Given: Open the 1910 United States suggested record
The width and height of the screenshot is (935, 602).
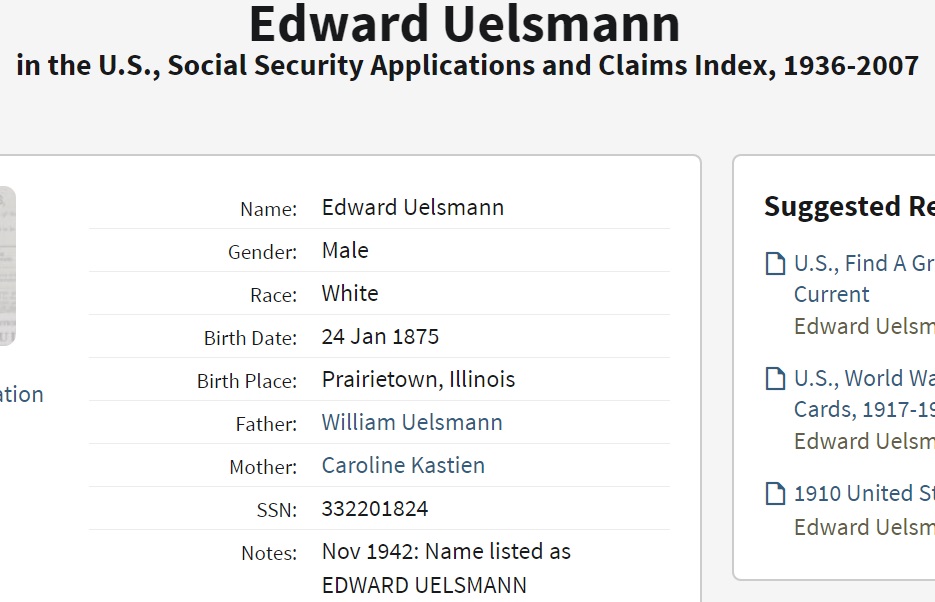Looking at the screenshot, I should [864, 494].
